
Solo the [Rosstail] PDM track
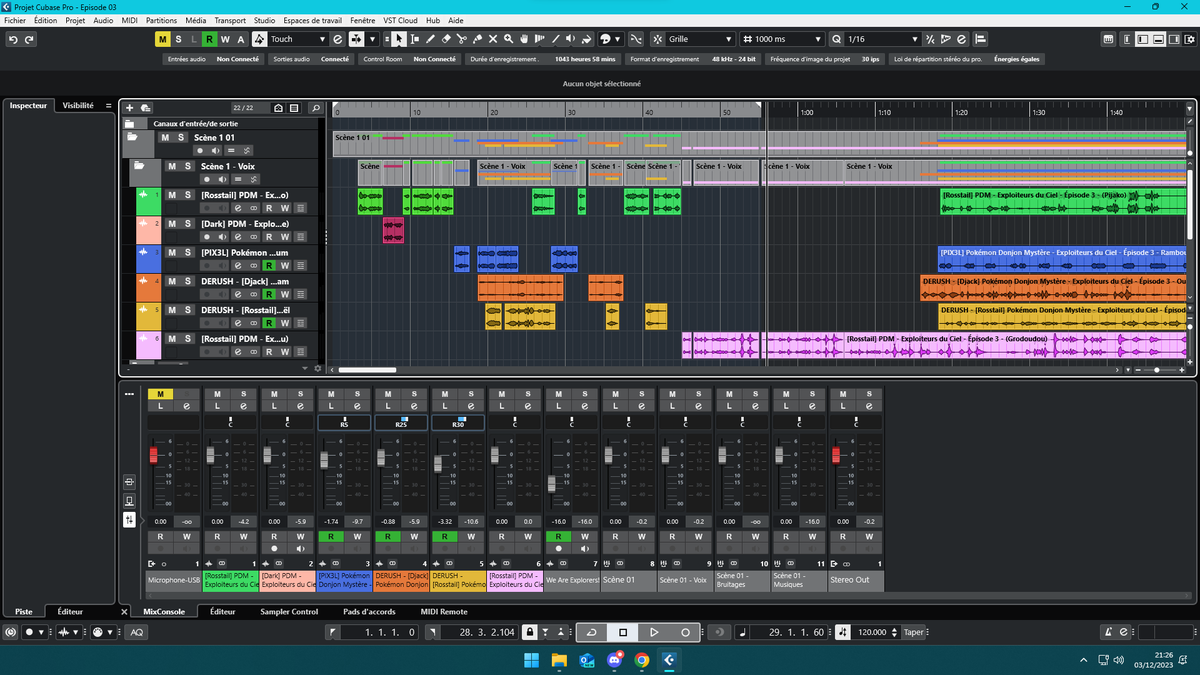187,196
